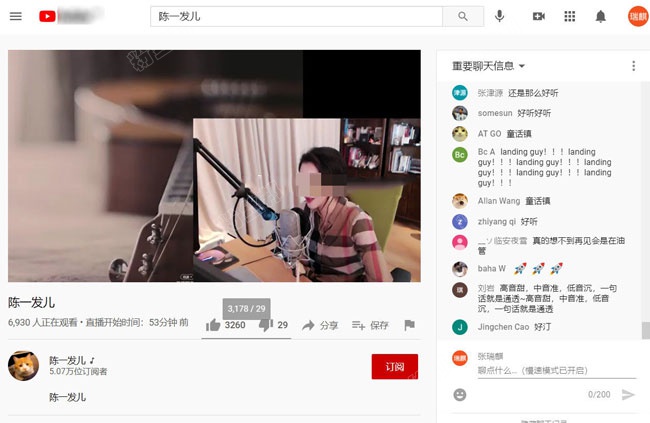650x423 pixels.
Task: Open the emoji picker in chat
Action: click(459, 394)
